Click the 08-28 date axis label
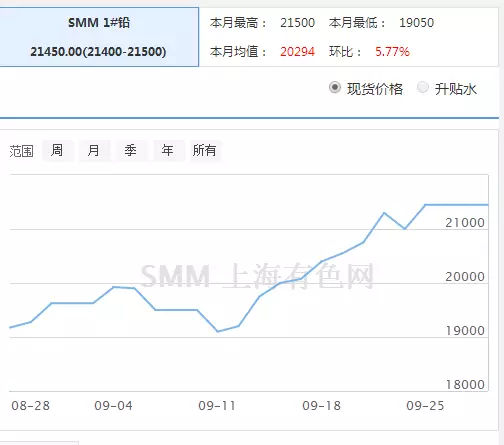The height and width of the screenshot is (445, 504). pyautogui.click(x=31, y=406)
